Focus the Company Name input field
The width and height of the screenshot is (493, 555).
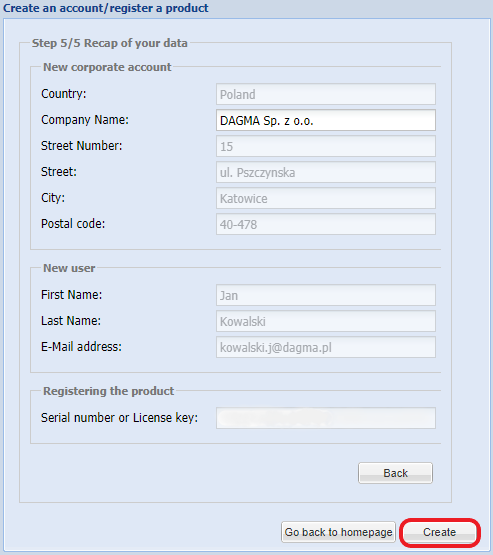[x=326, y=120]
